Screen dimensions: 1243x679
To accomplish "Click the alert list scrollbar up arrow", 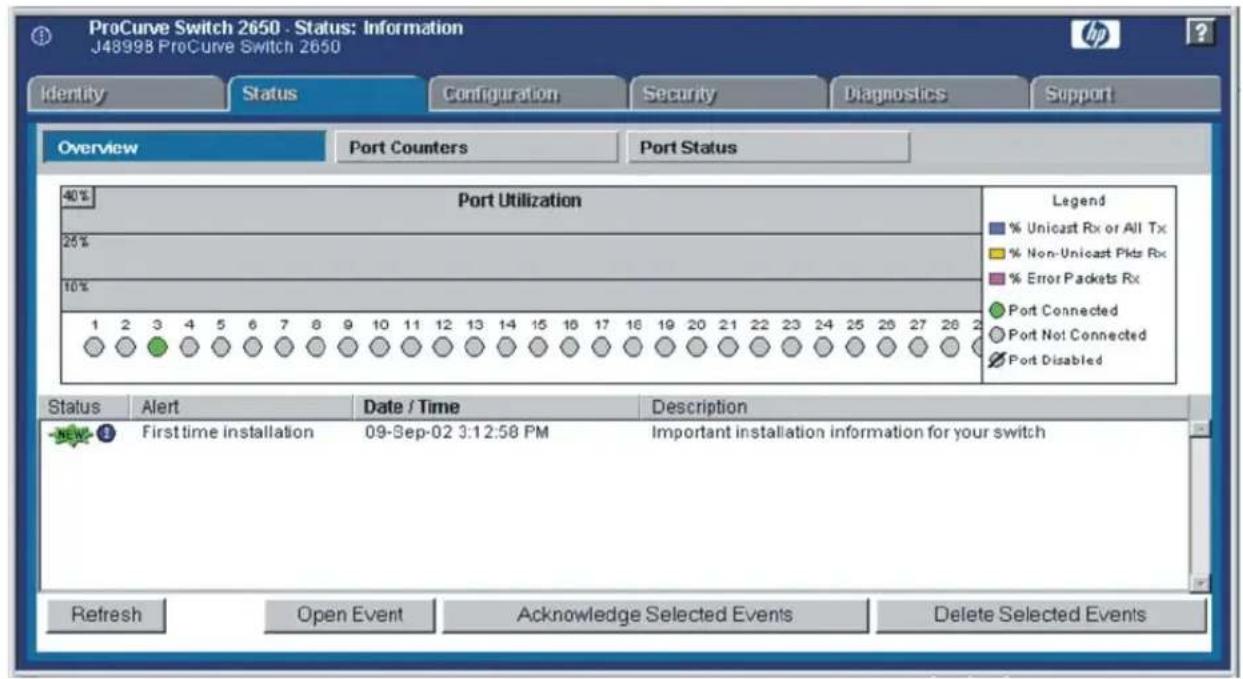I will [1199, 429].
